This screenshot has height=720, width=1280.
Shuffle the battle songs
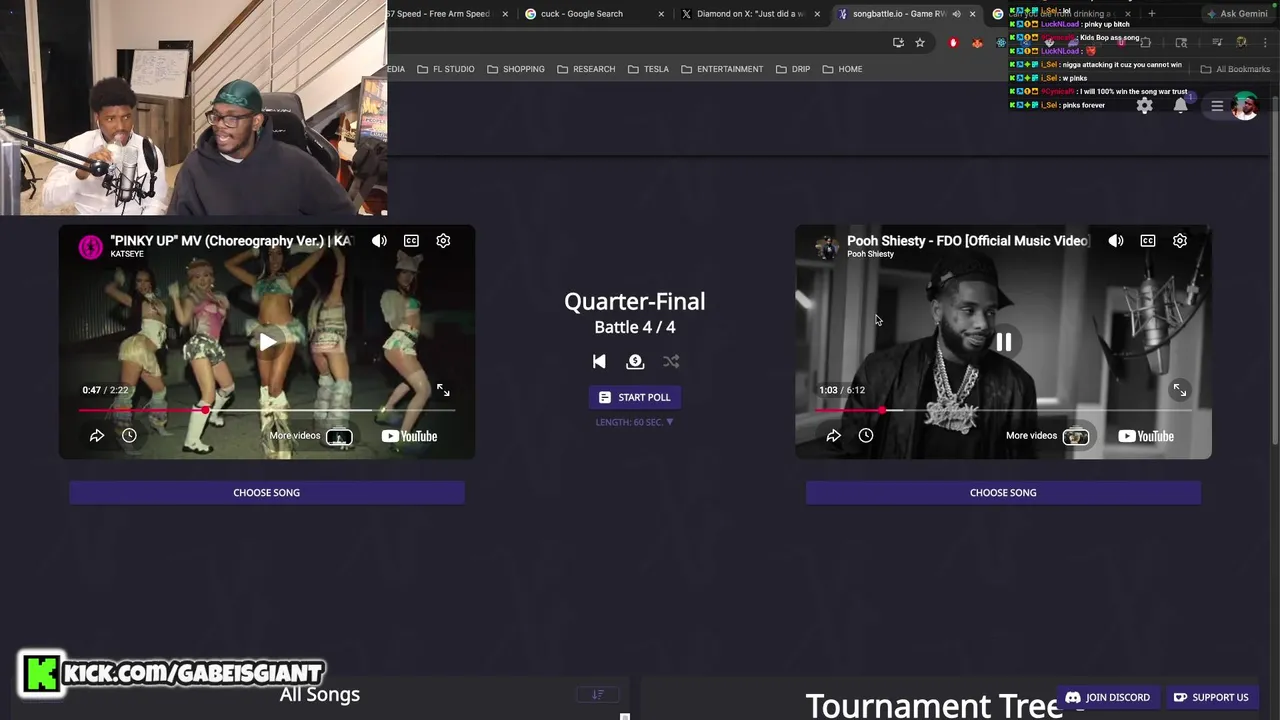coord(671,362)
